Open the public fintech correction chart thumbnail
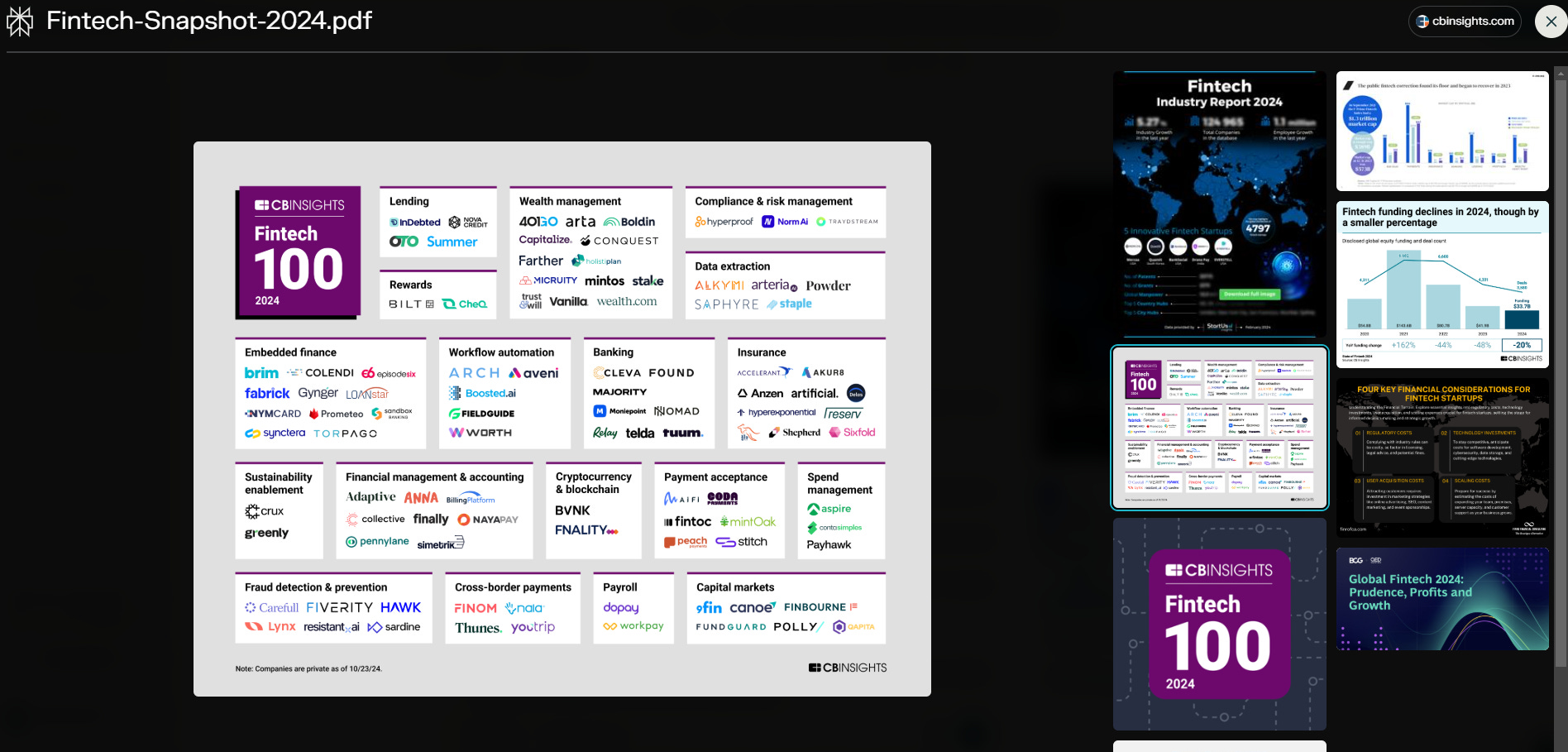Viewport: 1568px width, 752px height. click(x=1442, y=131)
